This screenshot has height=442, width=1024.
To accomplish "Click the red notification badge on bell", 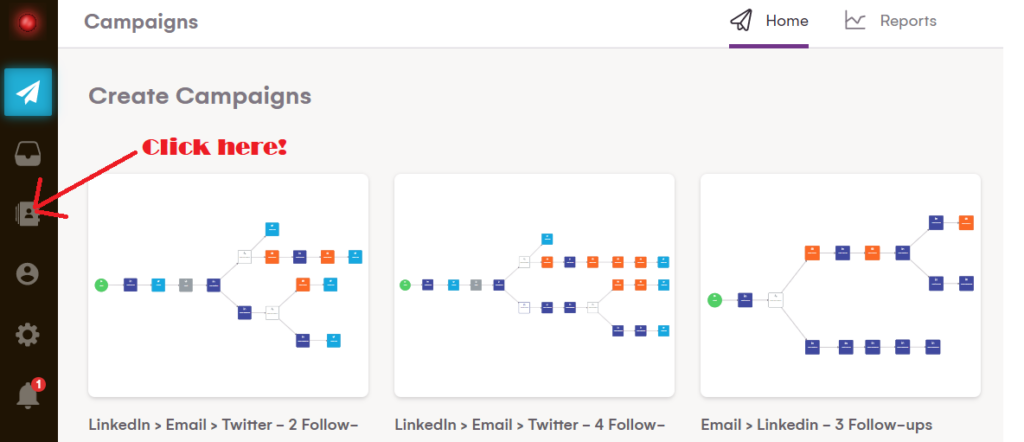I will pyautogui.click(x=38, y=384).
